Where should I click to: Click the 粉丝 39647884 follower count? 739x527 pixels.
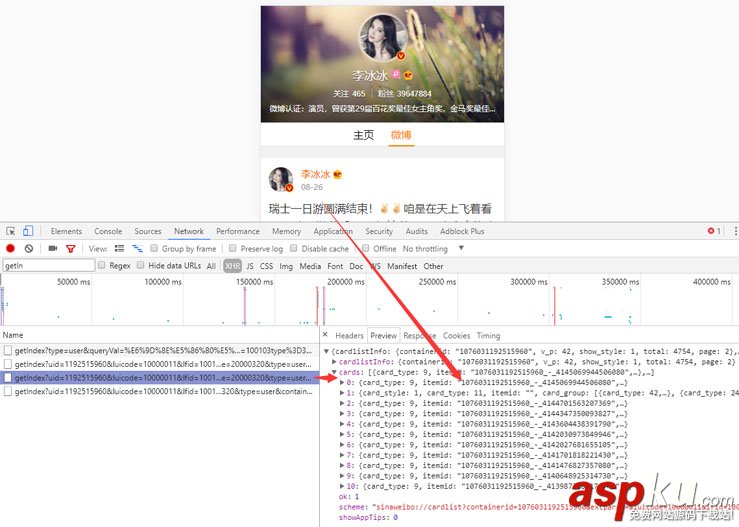(404, 93)
